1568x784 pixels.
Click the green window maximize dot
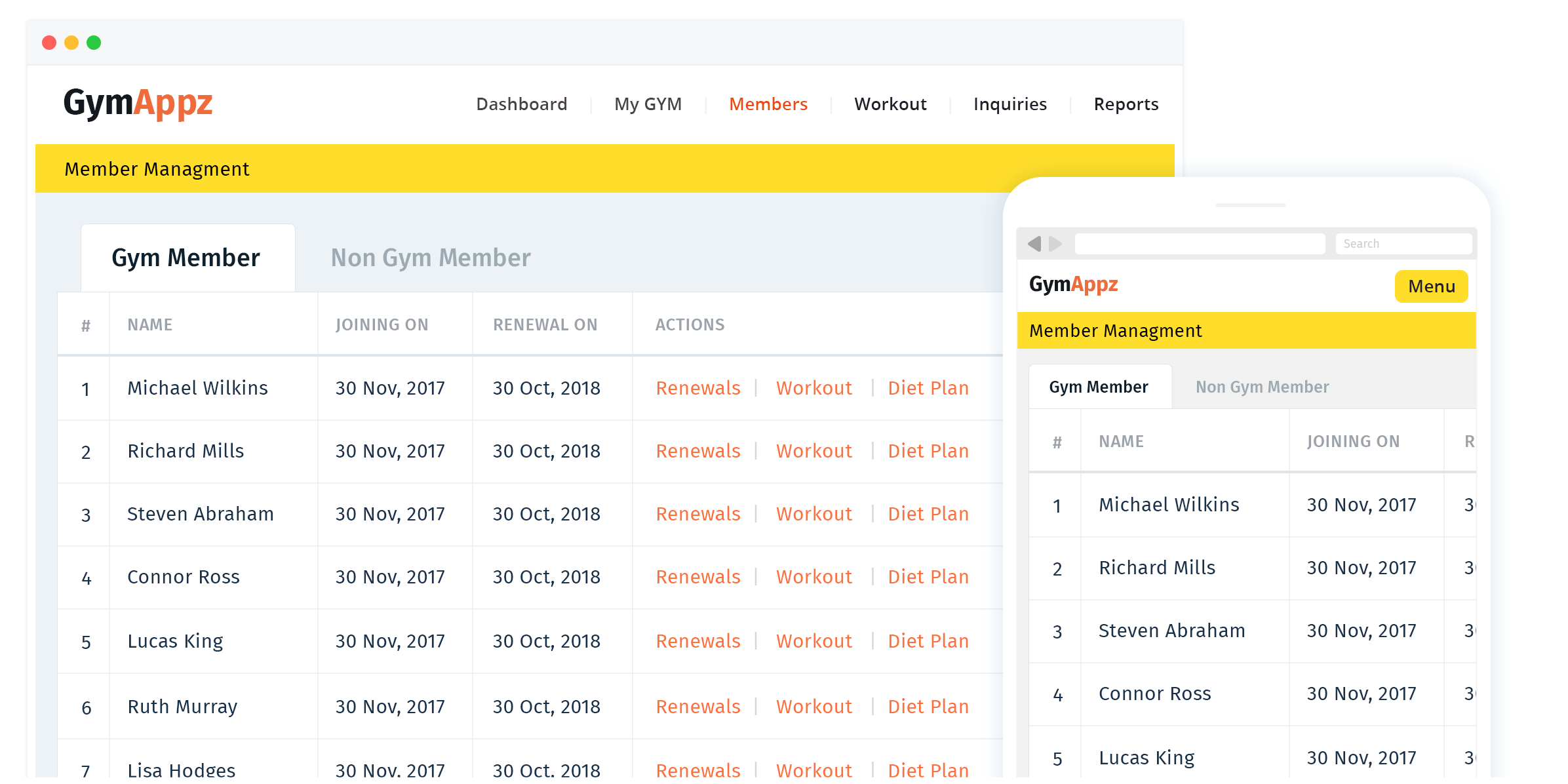pyautogui.click(x=94, y=43)
